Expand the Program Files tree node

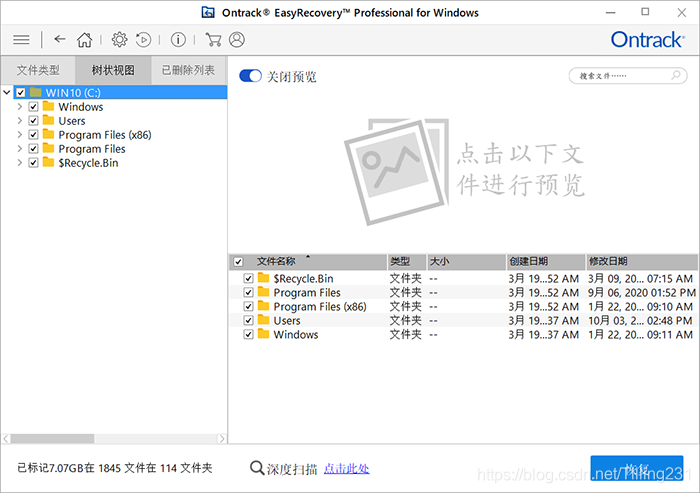pos(20,148)
